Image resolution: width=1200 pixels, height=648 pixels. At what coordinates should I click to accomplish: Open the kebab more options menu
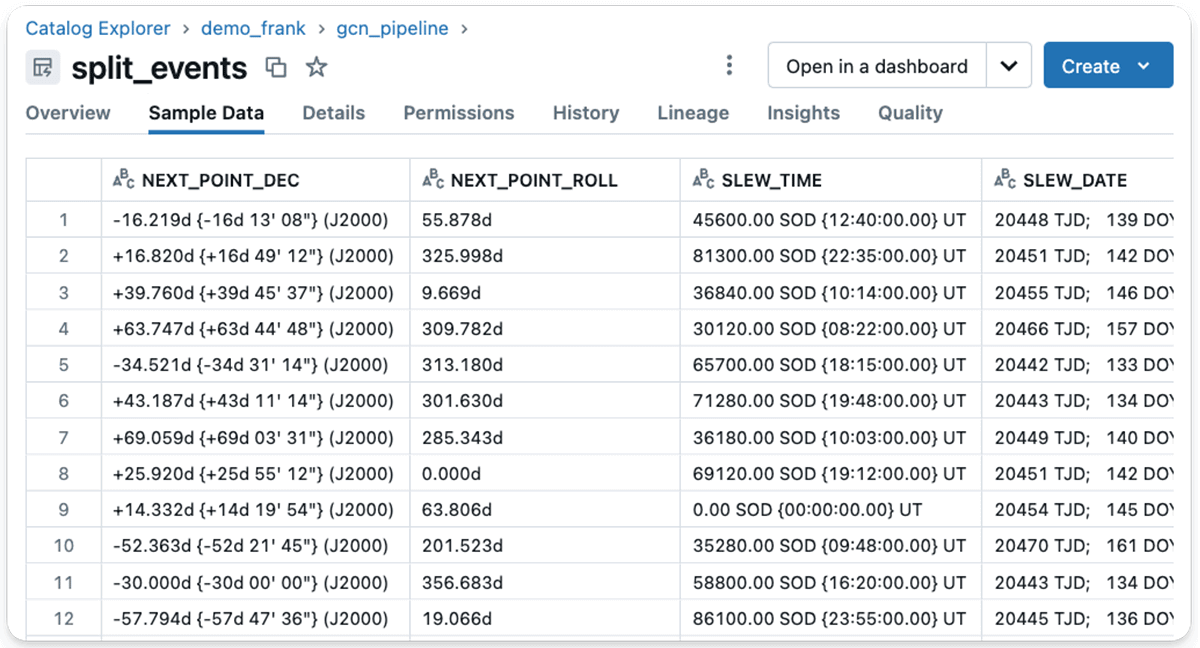point(729,66)
